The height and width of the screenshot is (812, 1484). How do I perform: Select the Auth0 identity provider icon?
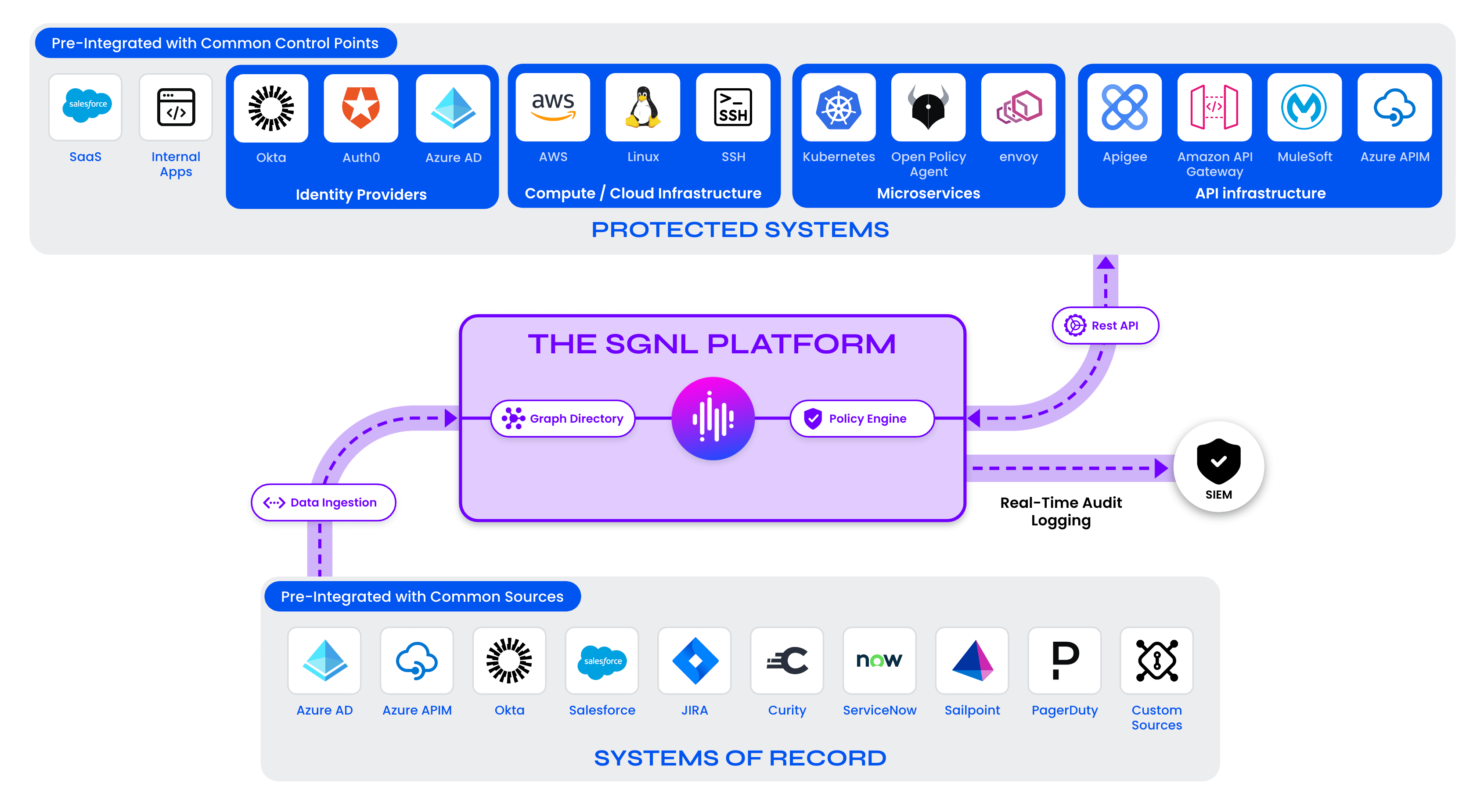pos(360,108)
